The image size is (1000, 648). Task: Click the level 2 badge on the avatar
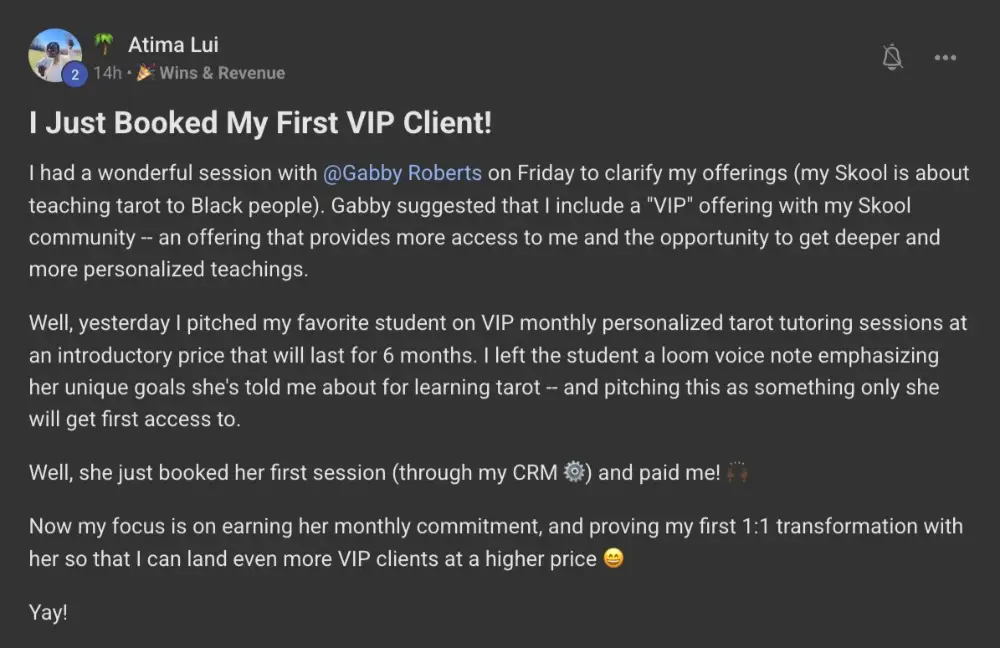[73, 74]
